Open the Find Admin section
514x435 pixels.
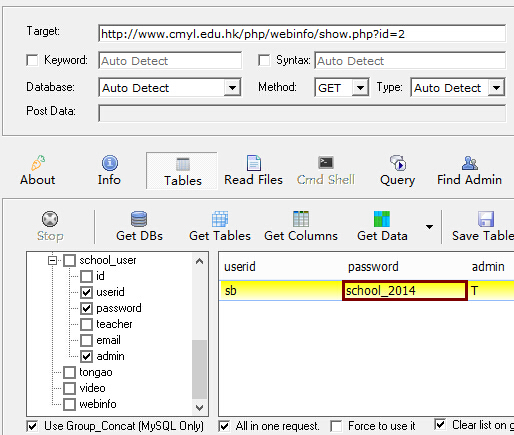[469, 171]
